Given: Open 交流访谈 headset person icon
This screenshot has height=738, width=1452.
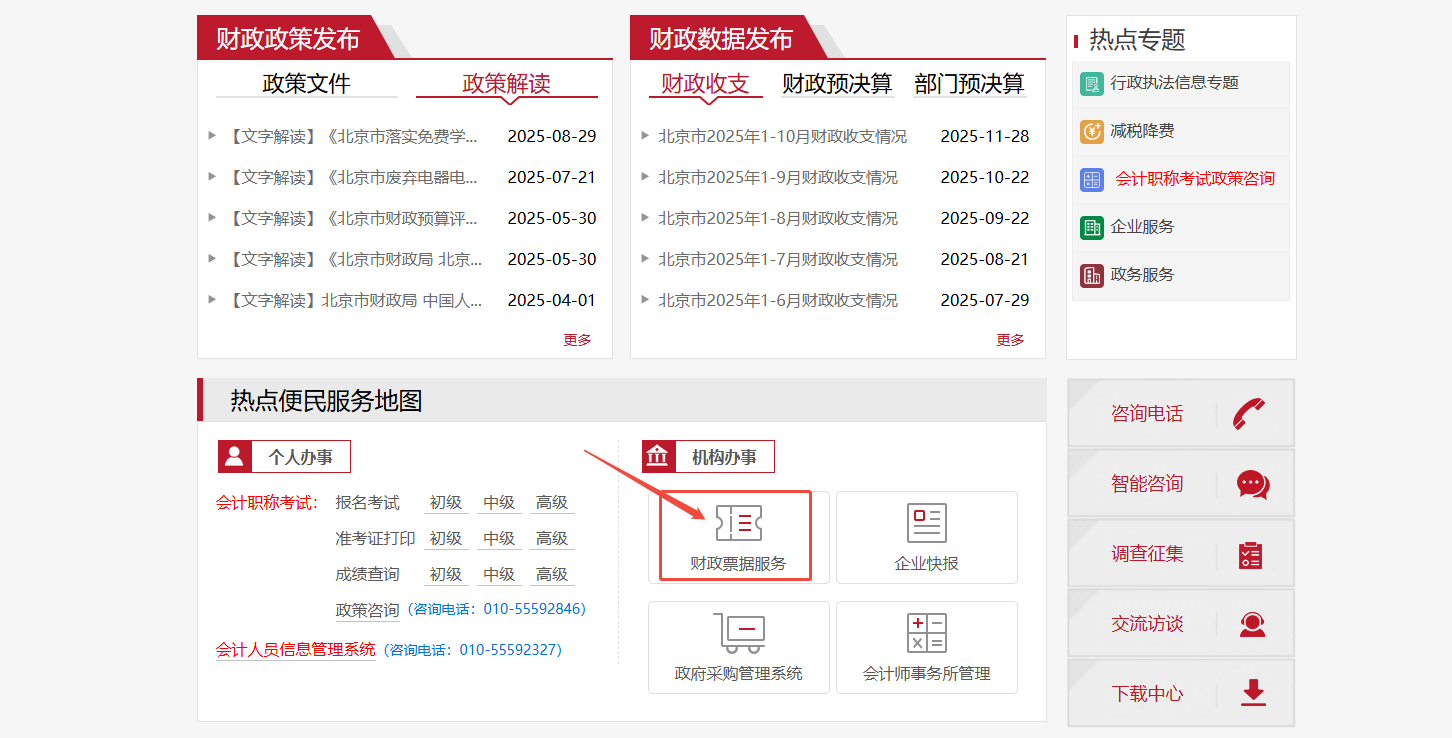Looking at the screenshot, I should point(1252,624).
